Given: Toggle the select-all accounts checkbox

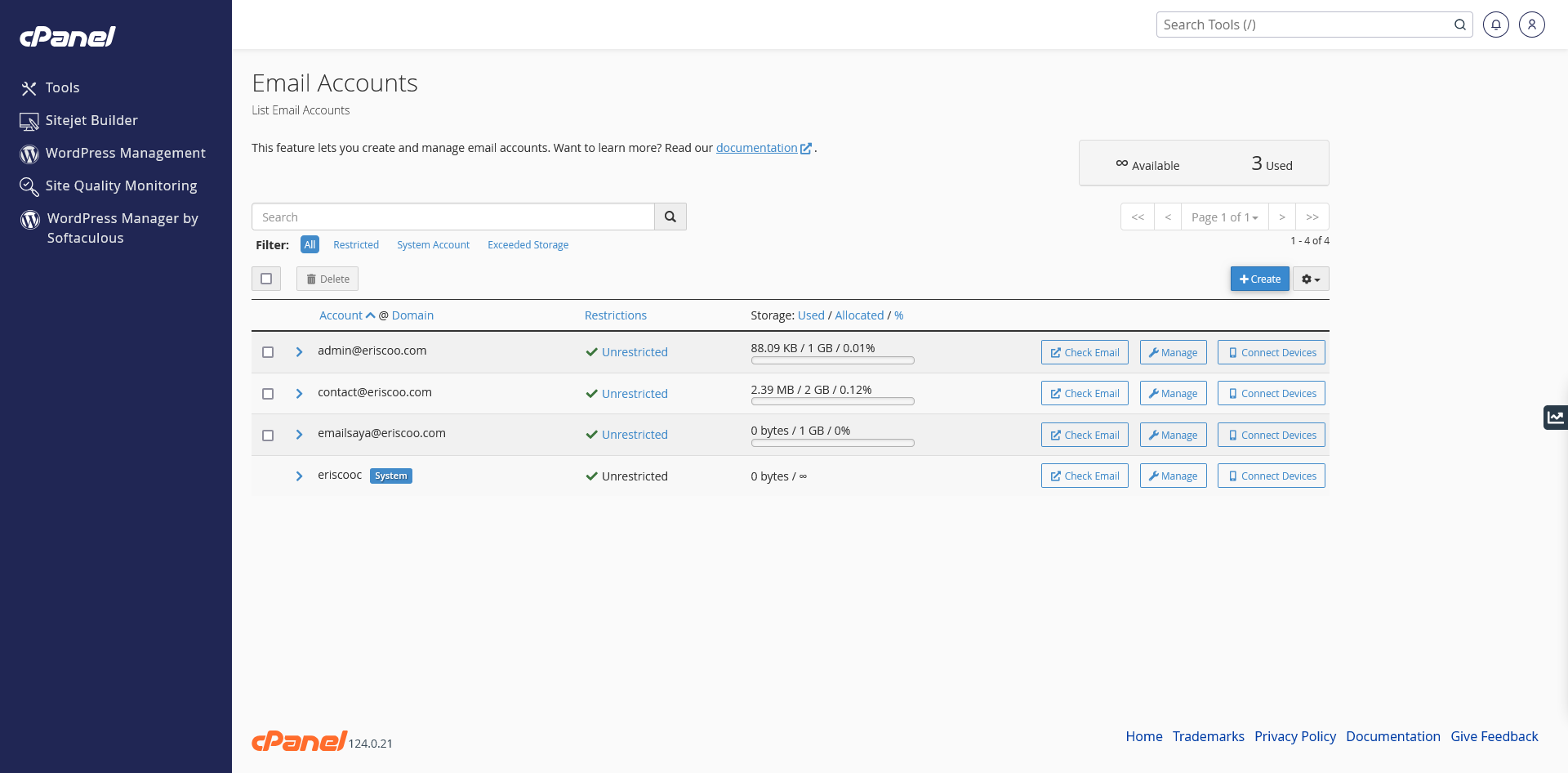Looking at the screenshot, I should tap(266, 279).
